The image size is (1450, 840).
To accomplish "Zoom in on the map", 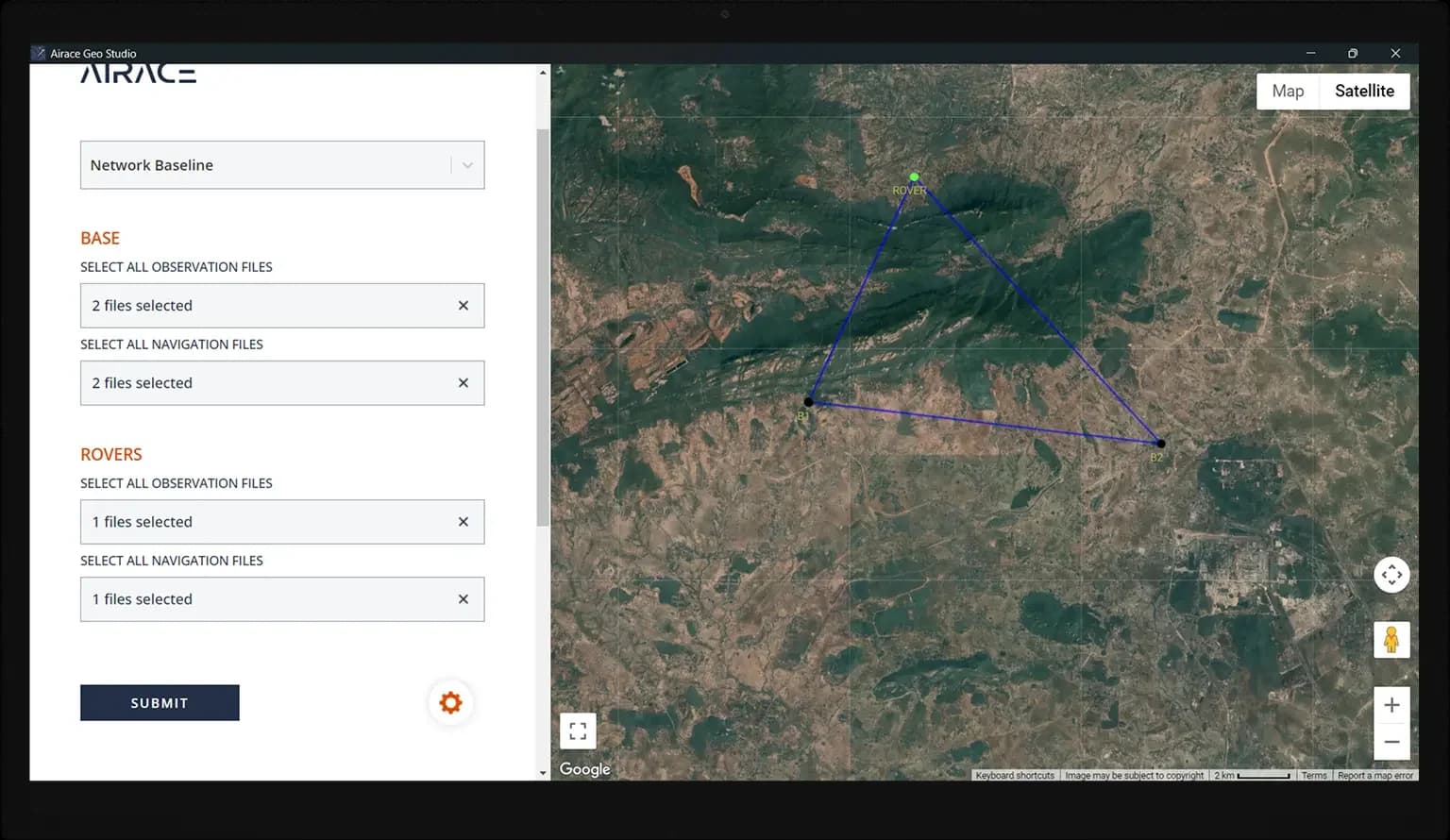I will pyautogui.click(x=1391, y=705).
